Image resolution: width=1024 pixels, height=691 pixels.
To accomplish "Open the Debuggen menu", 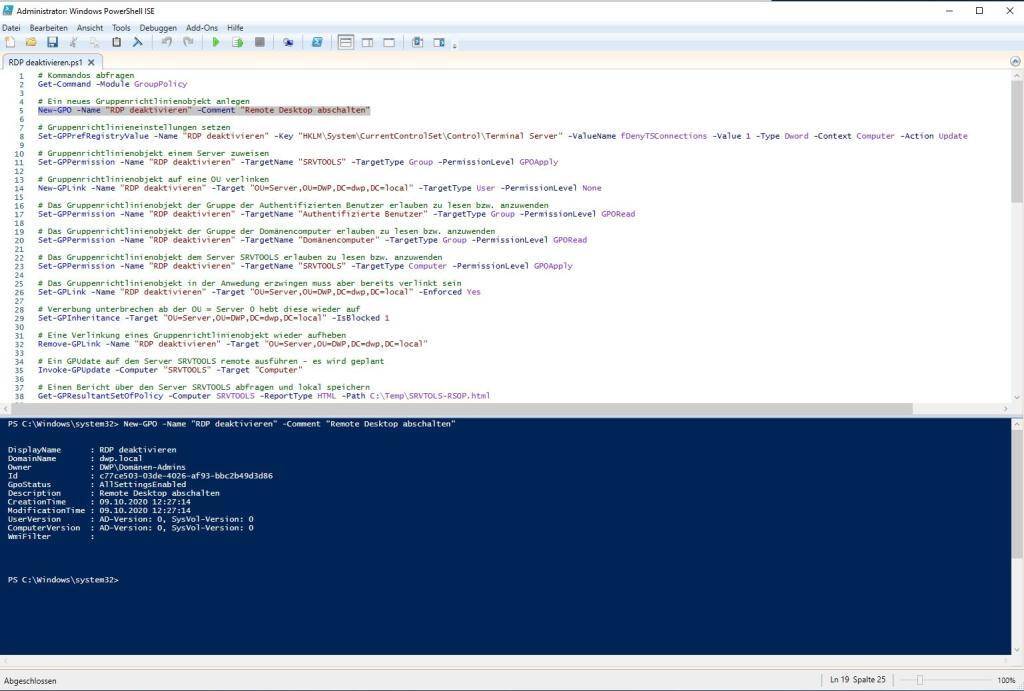I will [x=157, y=27].
